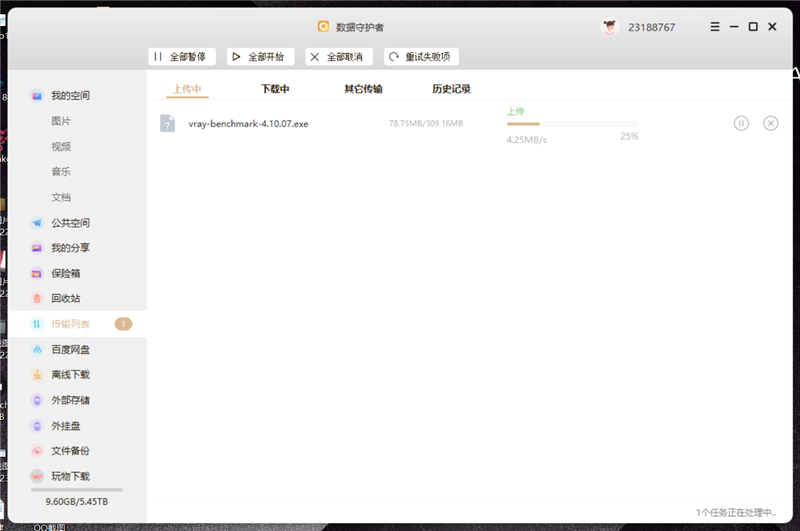Switch to the 下载中 tab
Viewport: 800px width, 531px height.
(x=275, y=89)
